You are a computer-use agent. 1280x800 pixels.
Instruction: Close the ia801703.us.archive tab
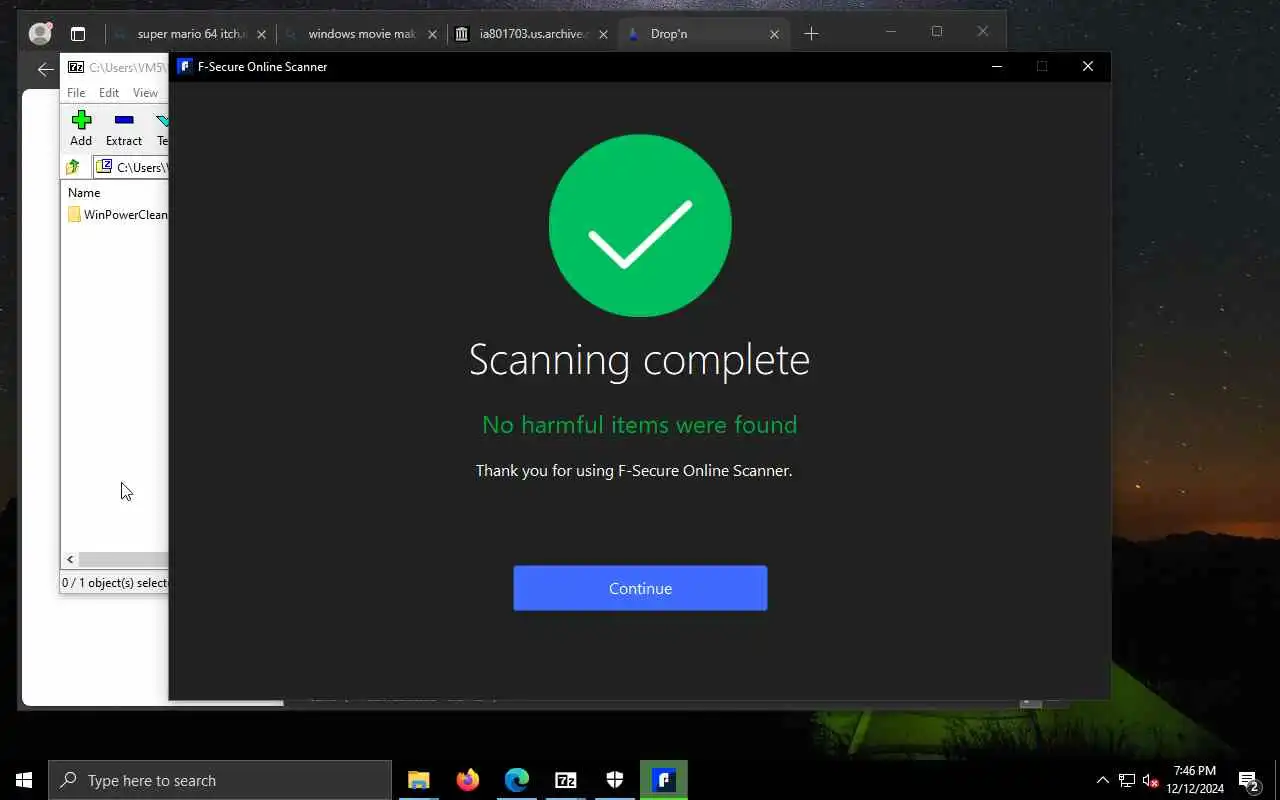[604, 34]
